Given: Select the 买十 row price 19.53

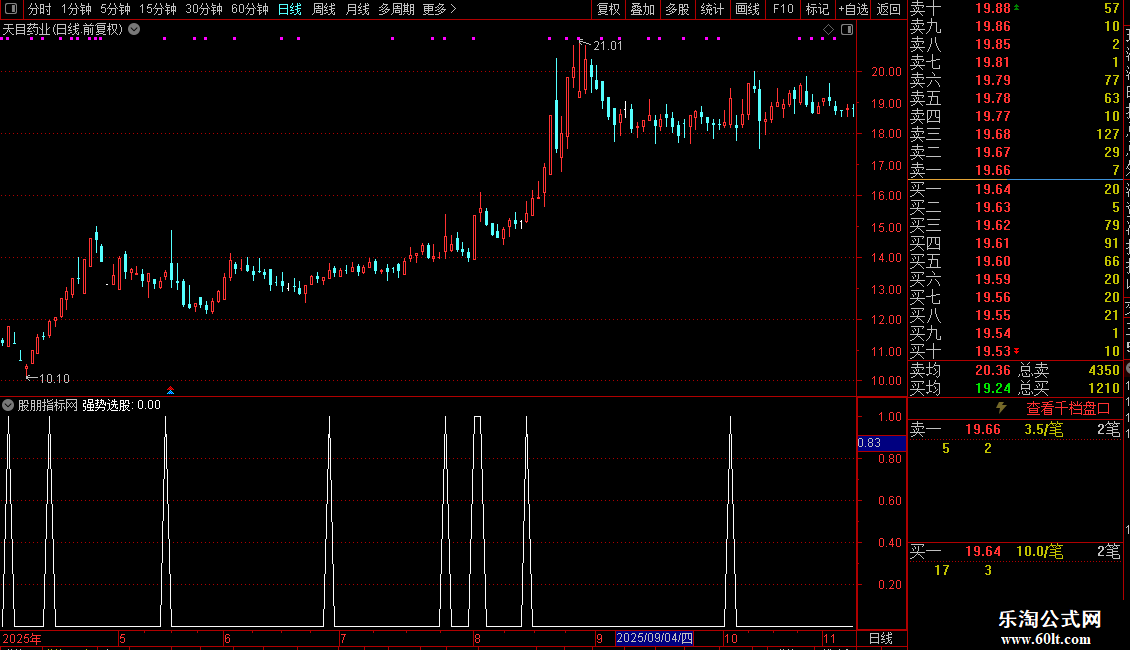Looking at the screenshot, I should point(992,351).
